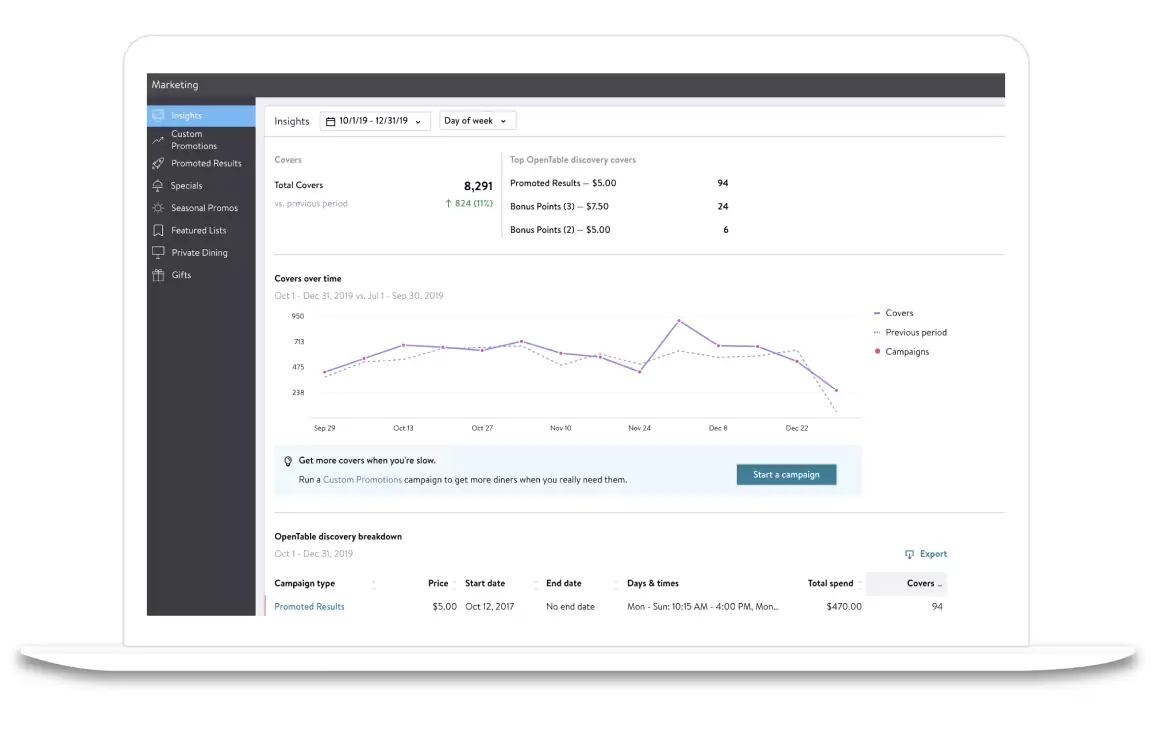This screenshot has width=1154, height=732.
Task: Open Insights from the sidebar icon
Action: point(157,116)
